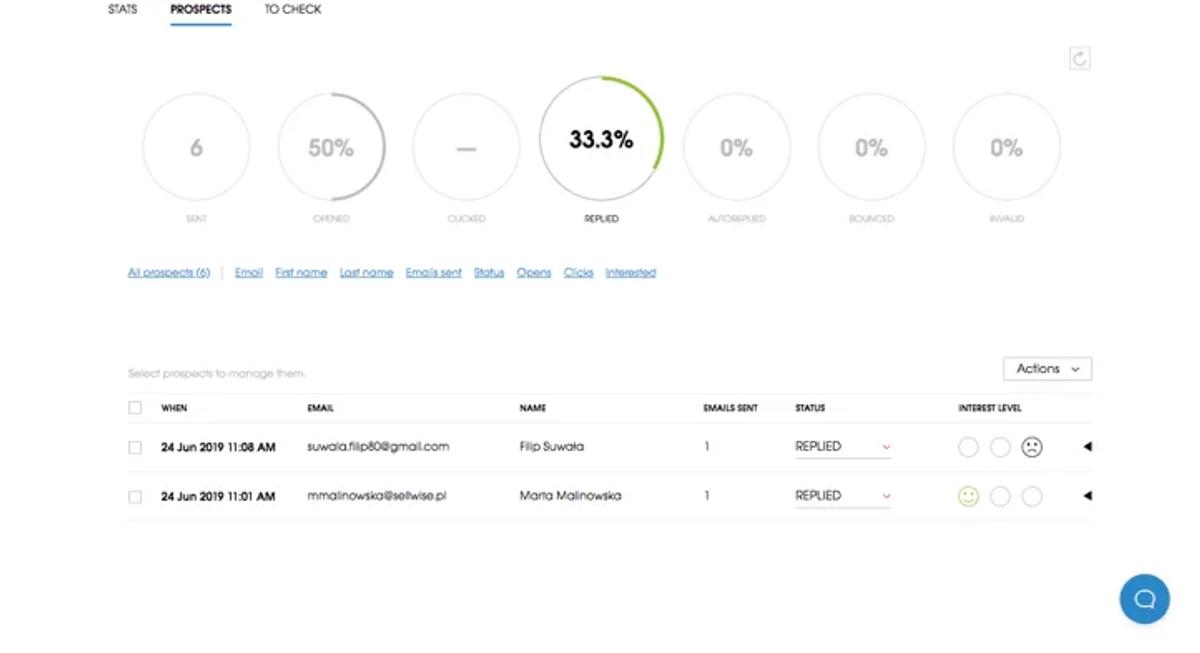Select the Bounced 0% stat circle

(871, 147)
